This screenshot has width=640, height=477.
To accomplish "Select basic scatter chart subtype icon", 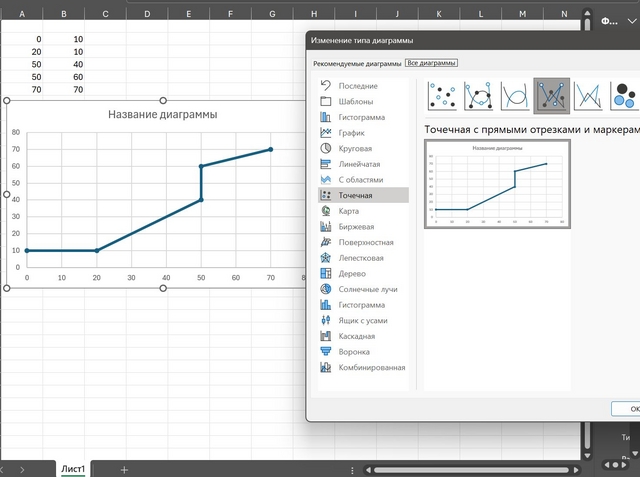I will click(443, 97).
